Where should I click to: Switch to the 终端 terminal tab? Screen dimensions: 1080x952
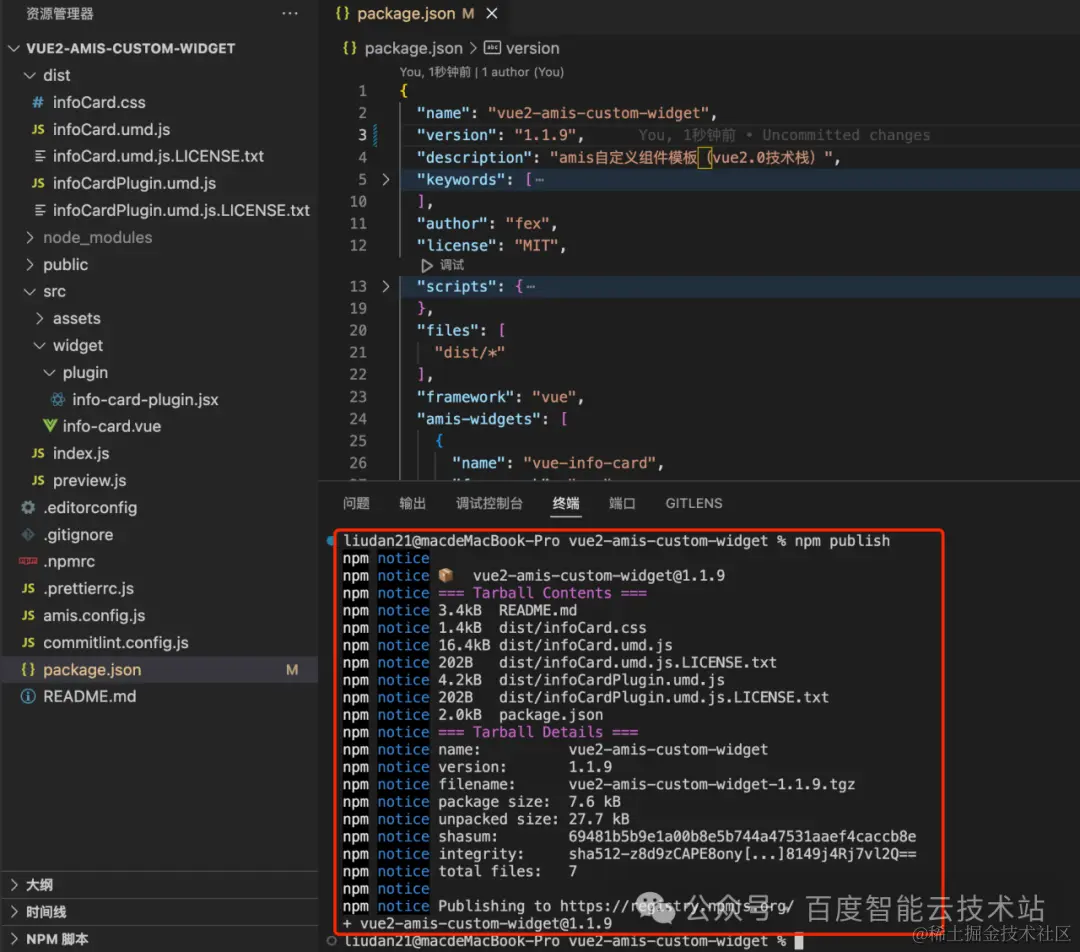click(x=566, y=504)
